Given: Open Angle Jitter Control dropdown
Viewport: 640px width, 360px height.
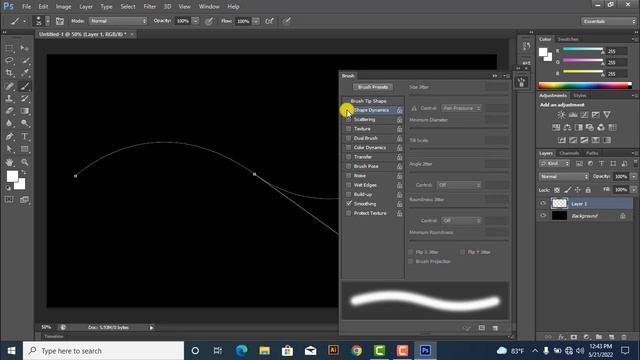Looking at the screenshot, I should [459, 185].
